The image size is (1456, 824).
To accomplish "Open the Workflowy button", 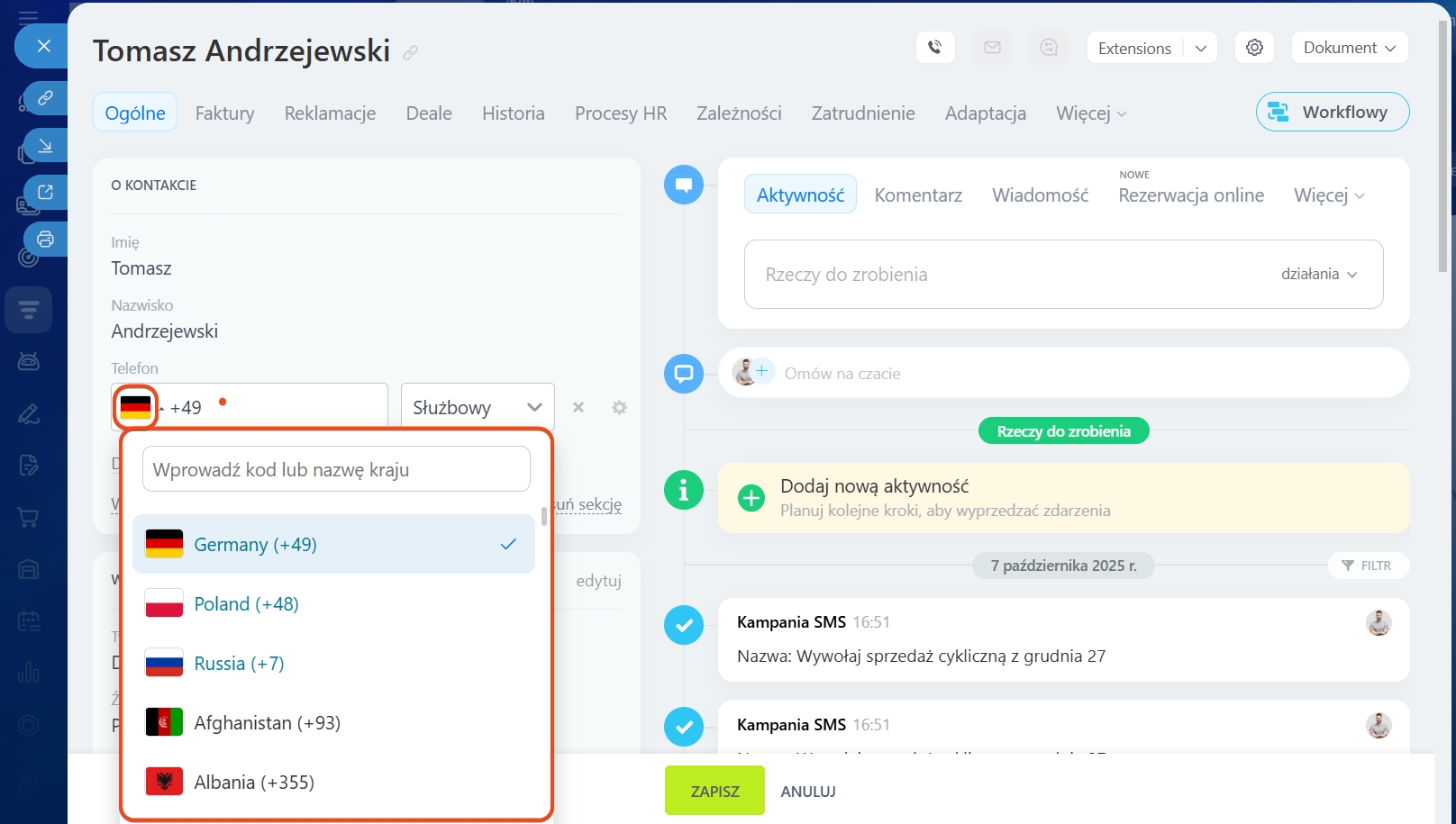I will [x=1332, y=113].
